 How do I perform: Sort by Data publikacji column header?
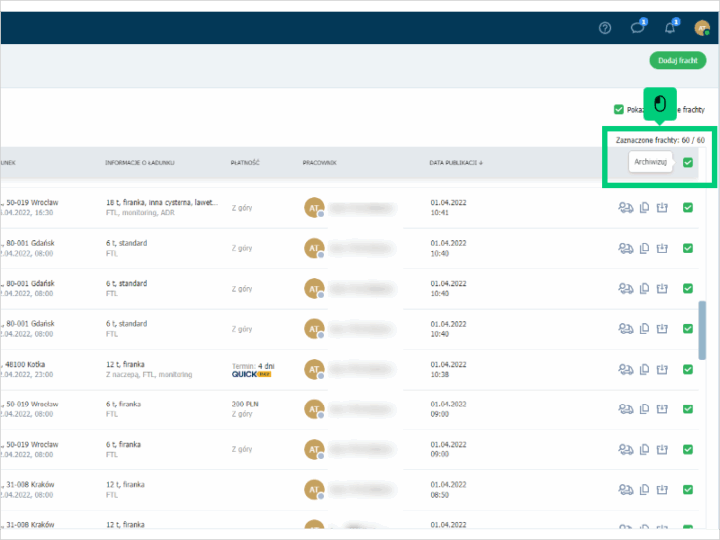(456, 162)
